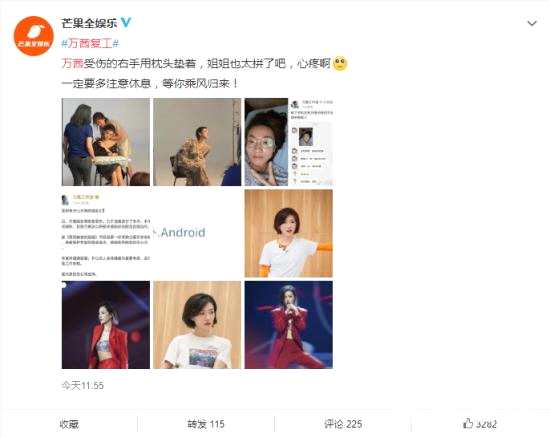Screen dimensions: 550x438
Task: Open the orange mango profile avatar
Action: 33,36
